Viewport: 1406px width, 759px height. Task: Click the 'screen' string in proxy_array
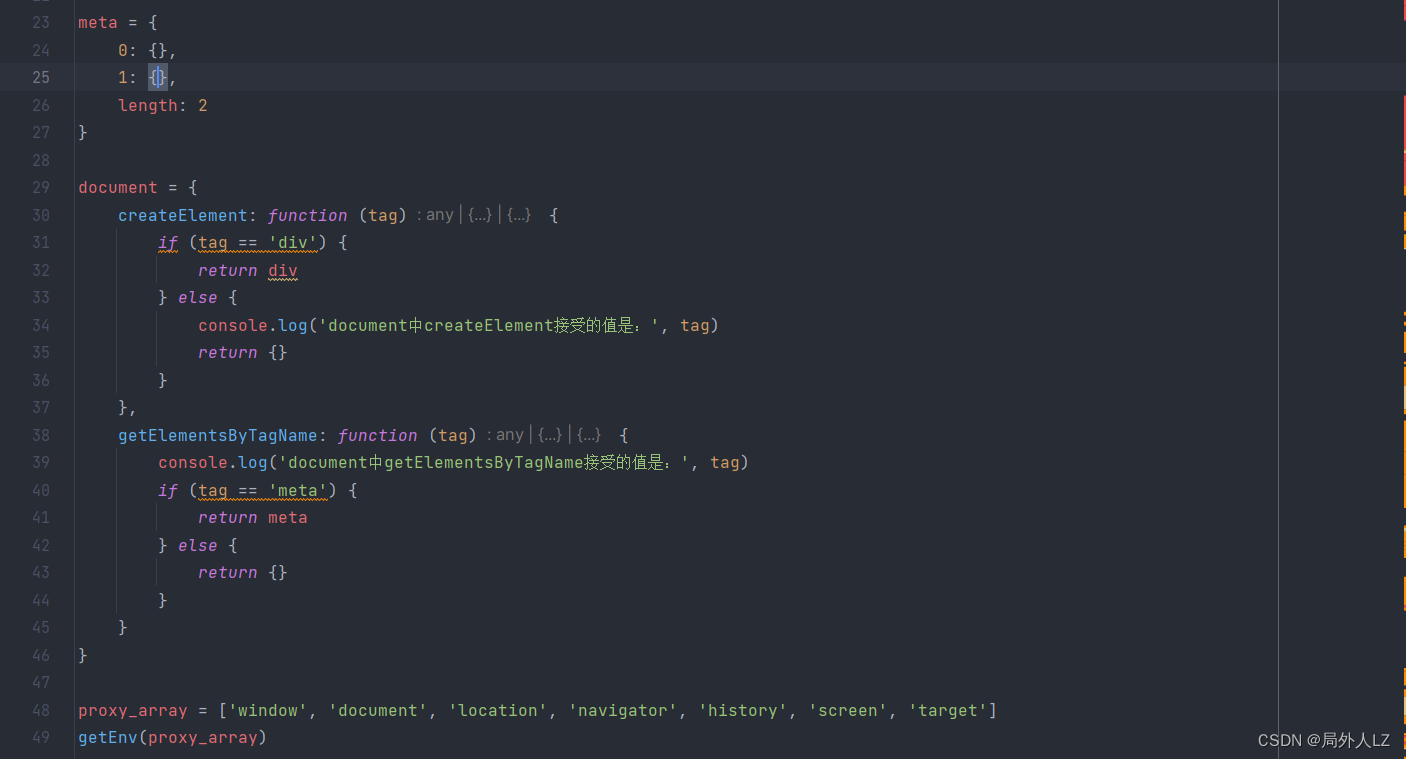pos(848,710)
